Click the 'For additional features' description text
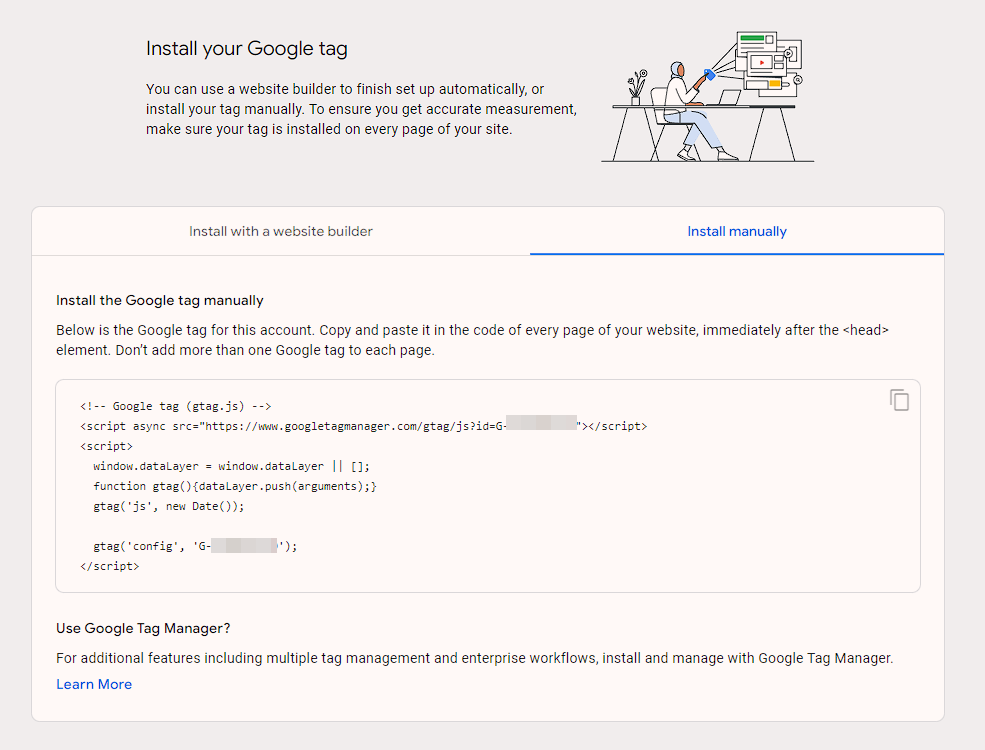This screenshot has width=985, height=750. (x=474, y=658)
